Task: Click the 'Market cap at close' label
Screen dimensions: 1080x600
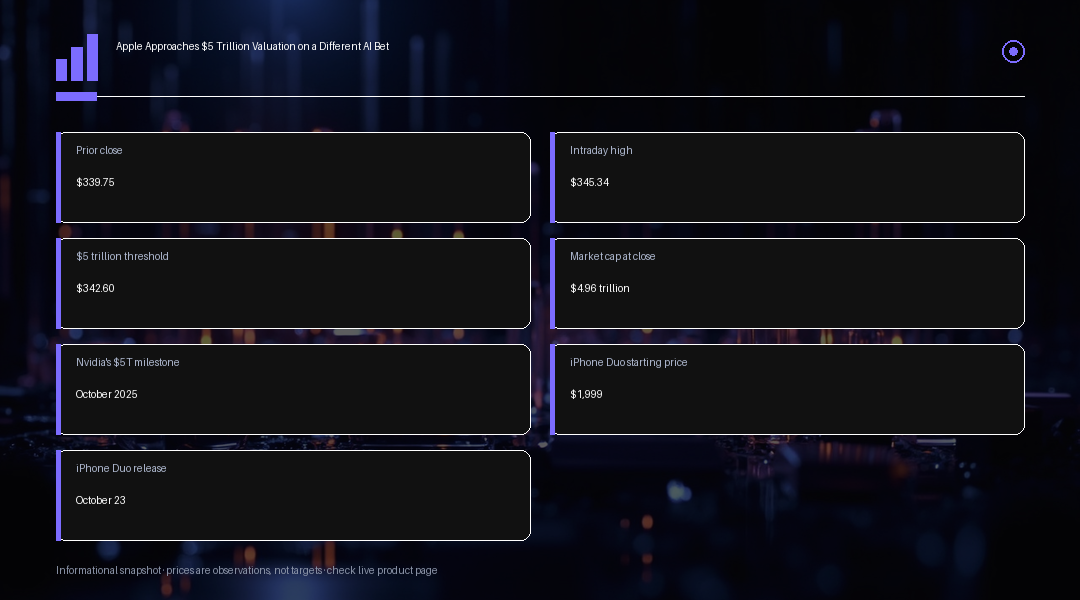Action: [x=612, y=256]
